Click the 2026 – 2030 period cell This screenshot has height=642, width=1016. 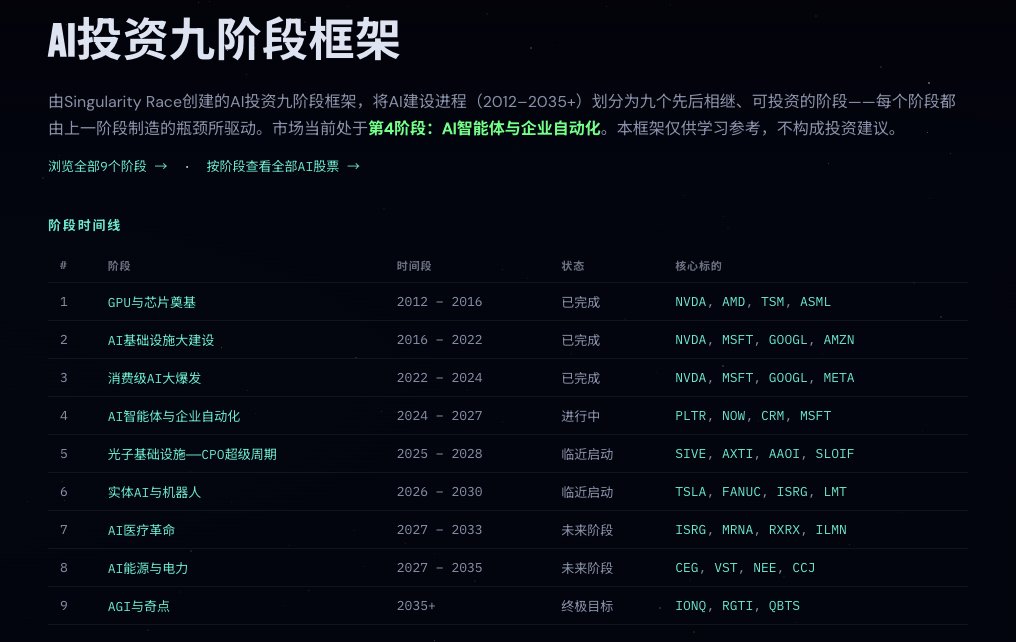coord(439,492)
